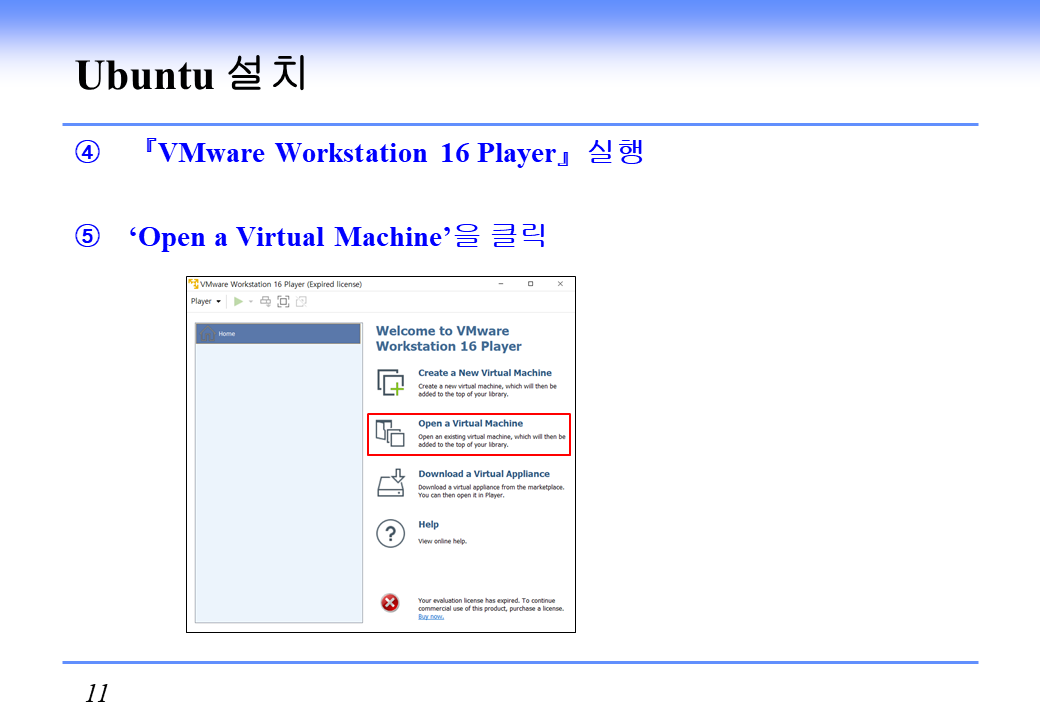Click 'Download a virtual appliance from the marketplace' text
Screen dimensions: 1040x720
pos(491,491)
